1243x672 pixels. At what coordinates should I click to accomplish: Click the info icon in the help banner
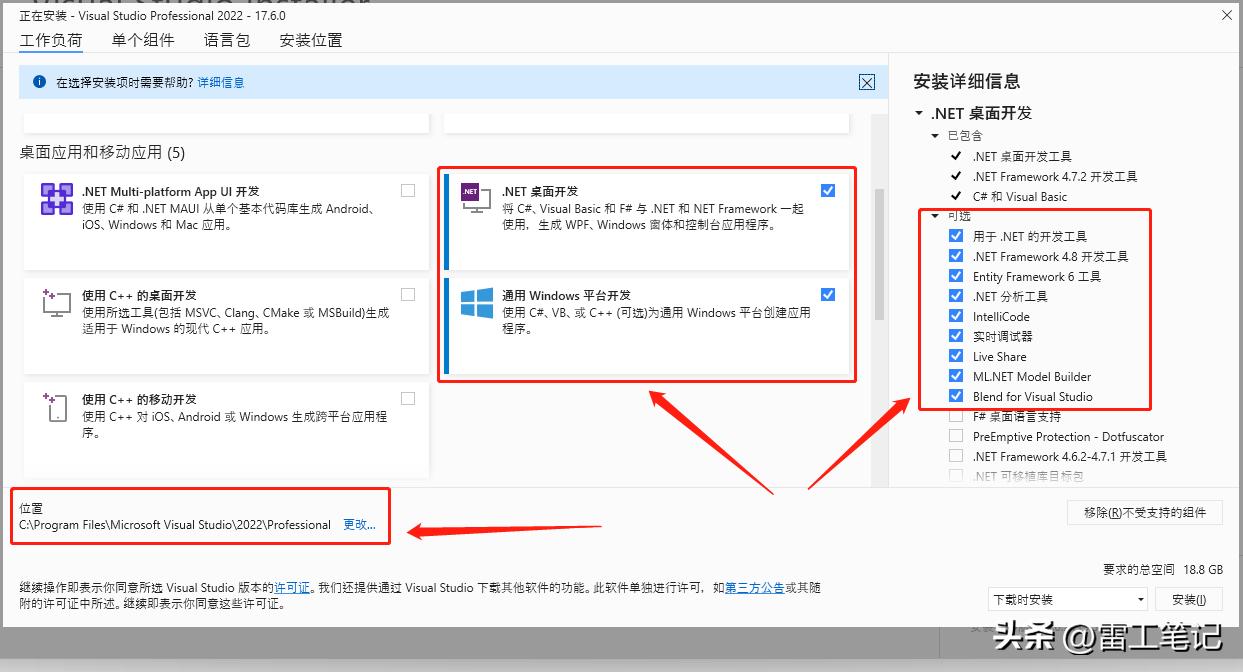tap(37, 82)
